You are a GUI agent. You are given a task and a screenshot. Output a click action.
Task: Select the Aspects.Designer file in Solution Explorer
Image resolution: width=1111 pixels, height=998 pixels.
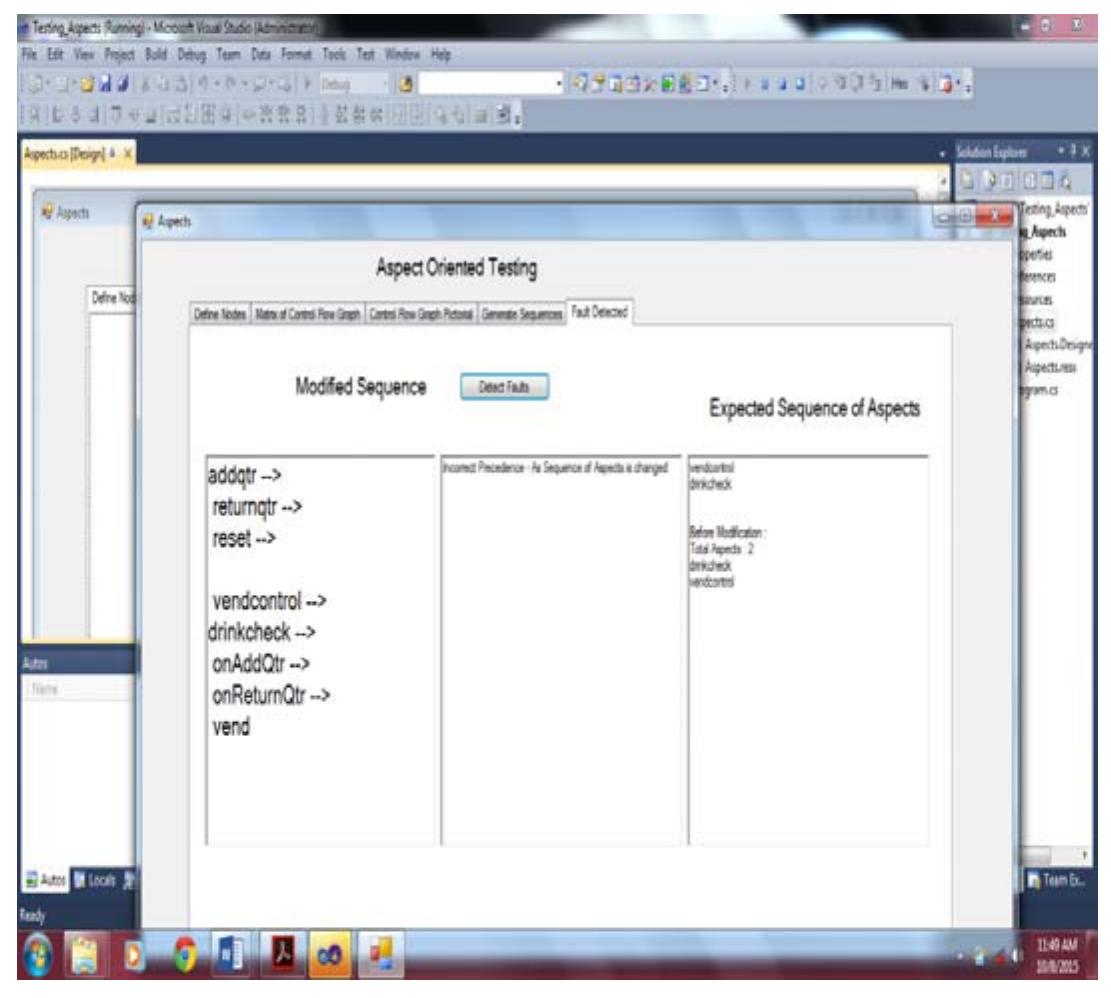pyautogui.click(x=1059, y=345)
